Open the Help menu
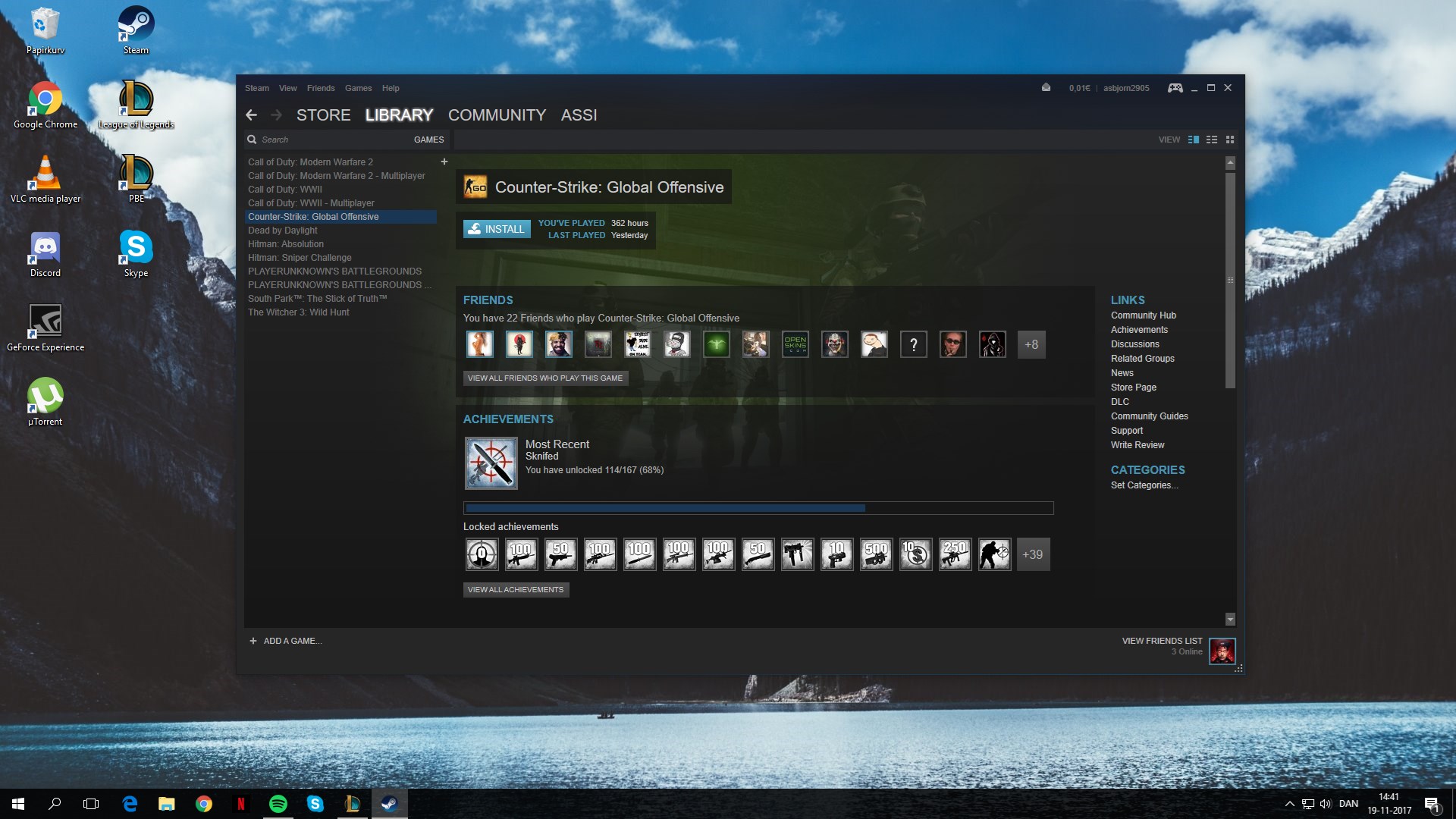The height and width of the screenshot is (819, 1456). pyautogui.click(x=391, y=88)
